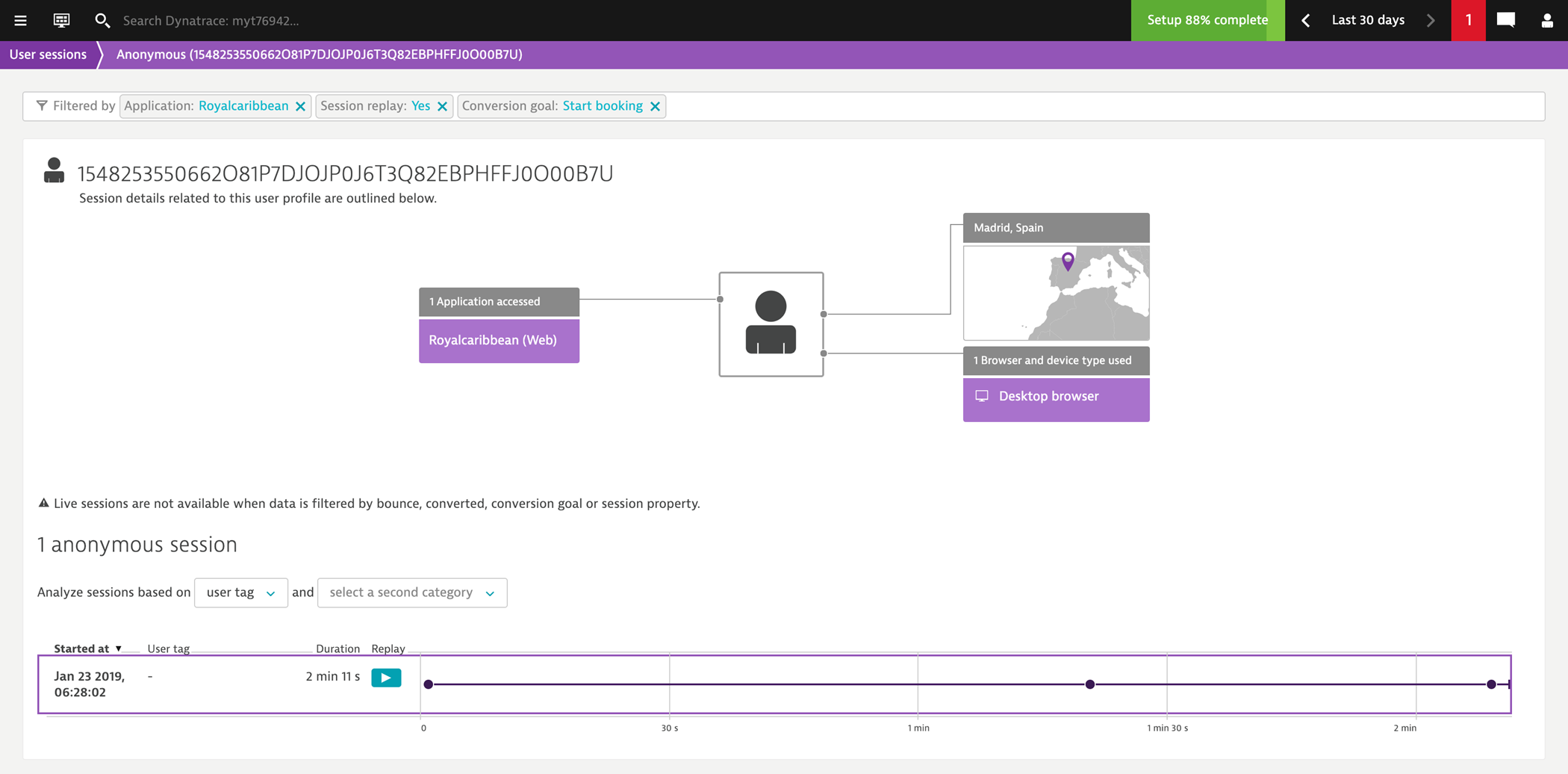Click the search magnifier icon
This screenshot has width=1568, height=774.
(103, 20)
